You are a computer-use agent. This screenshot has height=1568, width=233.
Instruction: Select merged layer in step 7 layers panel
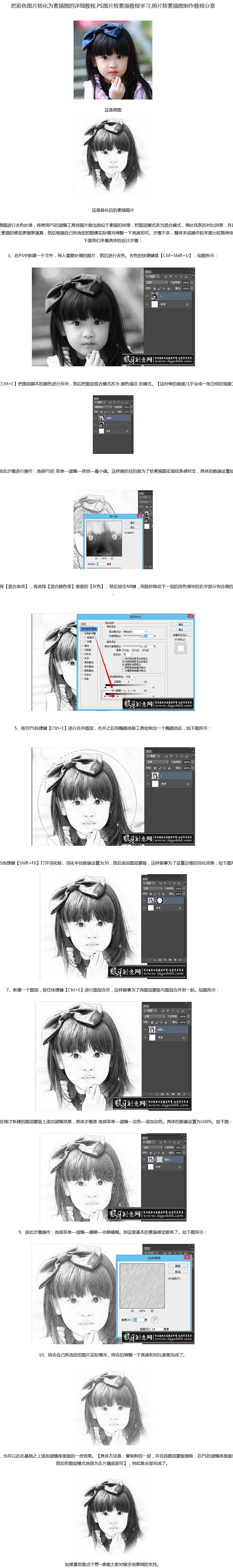(165, 1030)
